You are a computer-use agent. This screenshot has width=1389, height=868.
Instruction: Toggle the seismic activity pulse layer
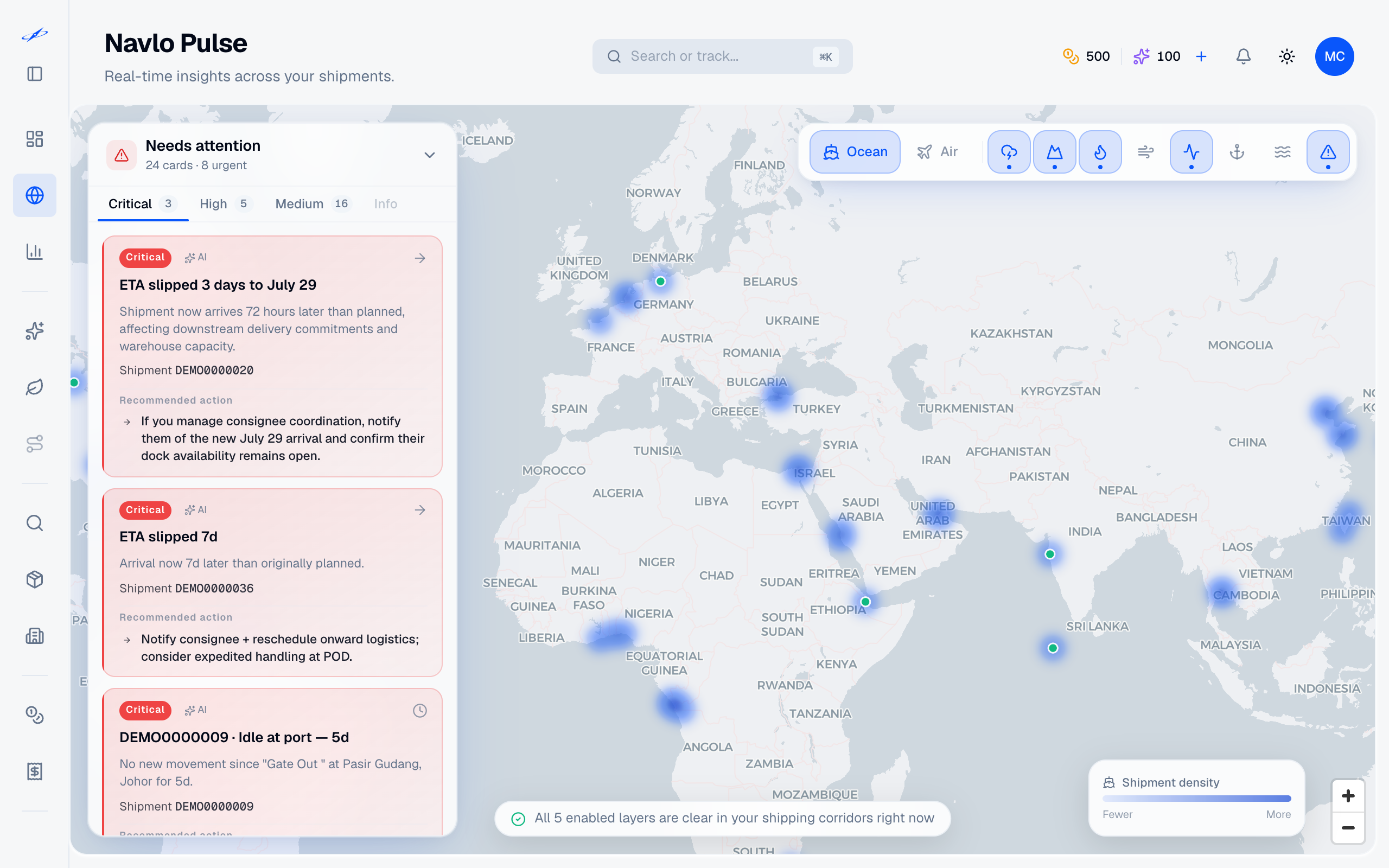(x=1192, y=152)
